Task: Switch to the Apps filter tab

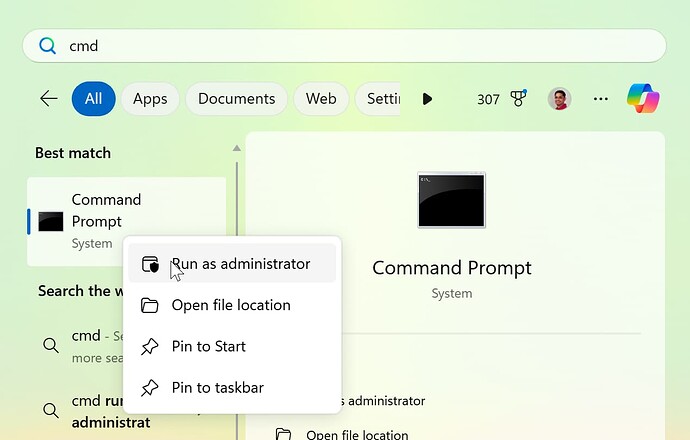Action: click(150, 99)
